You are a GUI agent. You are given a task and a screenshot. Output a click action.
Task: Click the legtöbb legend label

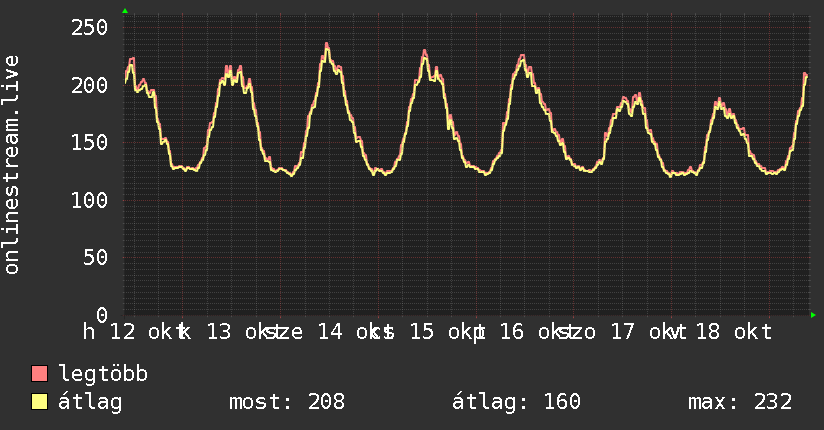(x=103, y=374)
